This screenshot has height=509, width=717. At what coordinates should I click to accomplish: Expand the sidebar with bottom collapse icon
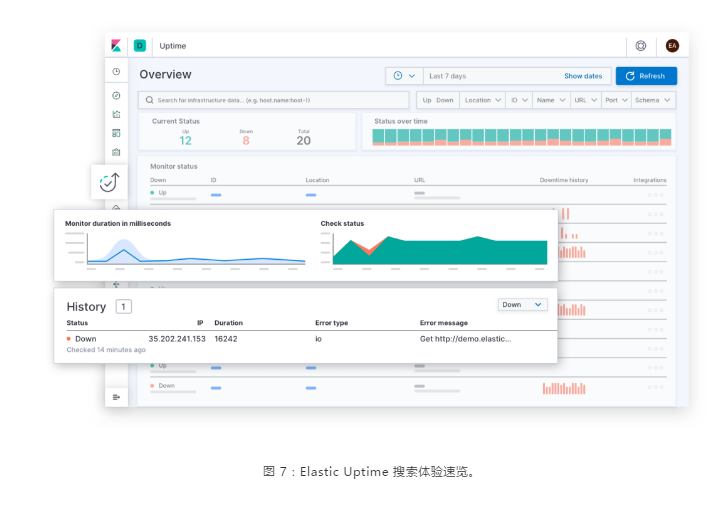[x=116, y=397]
